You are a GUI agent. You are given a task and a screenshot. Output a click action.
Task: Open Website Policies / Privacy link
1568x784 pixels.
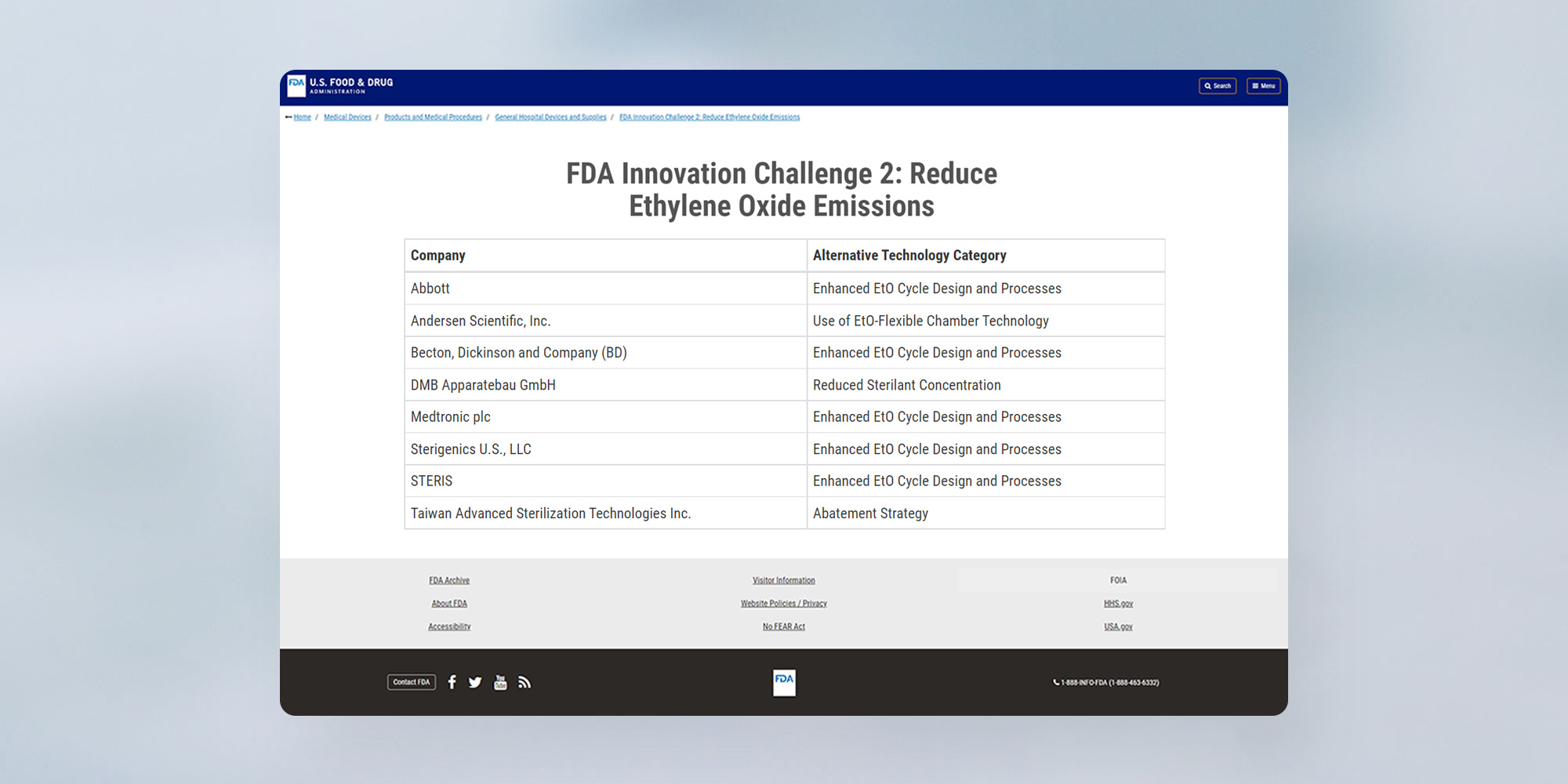(784, 603)
